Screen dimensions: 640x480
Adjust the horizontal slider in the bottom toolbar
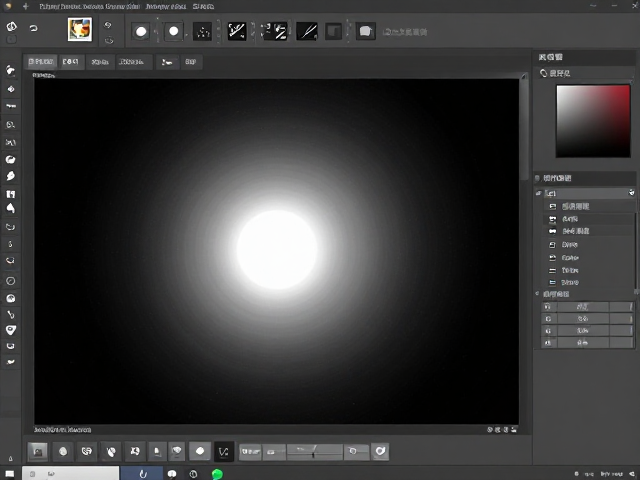(x=314, y=451)
